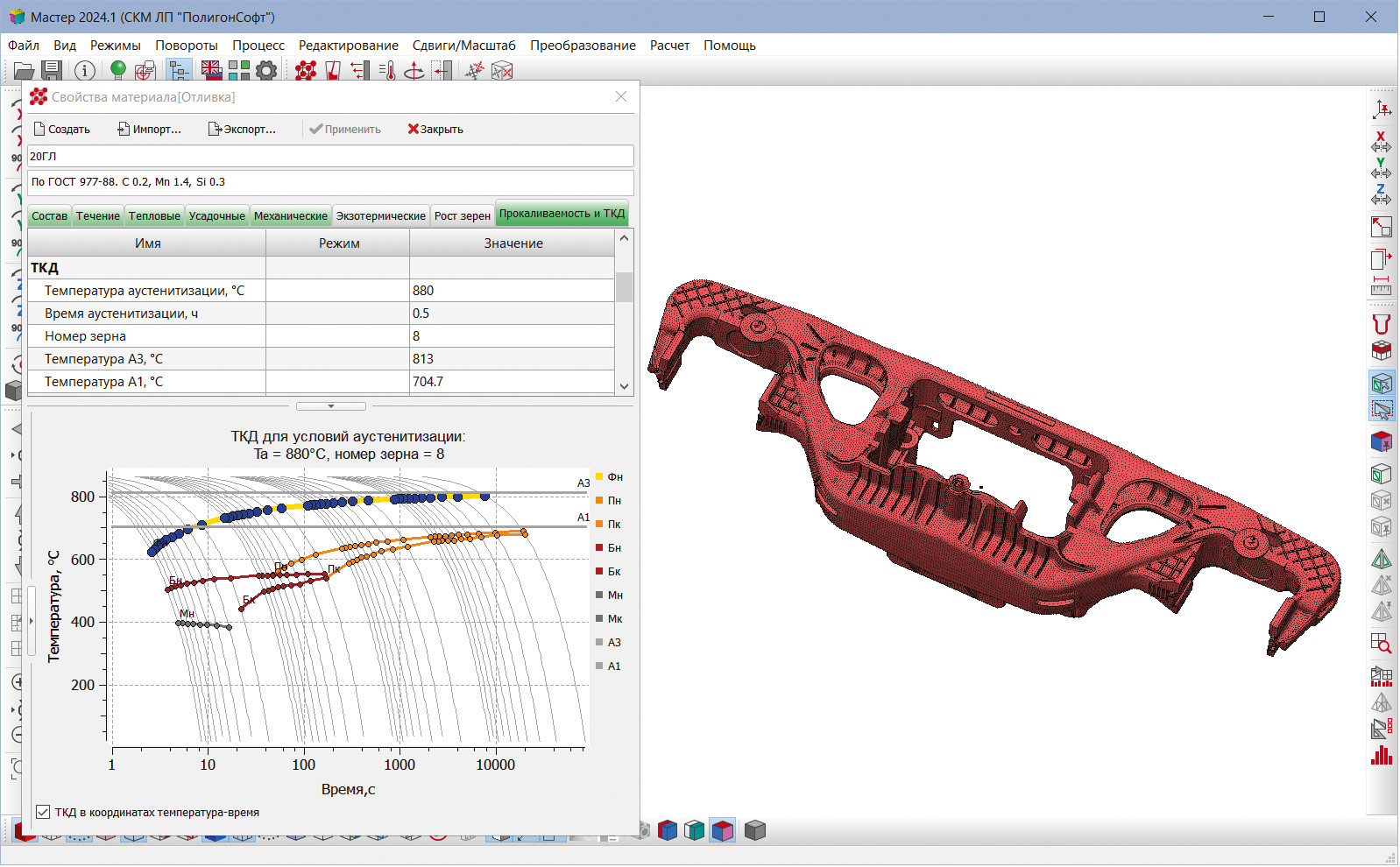This screenshot has height=867, width=1400.
Task: Click the floppy disk save icon
Action: tap(52, 71)
